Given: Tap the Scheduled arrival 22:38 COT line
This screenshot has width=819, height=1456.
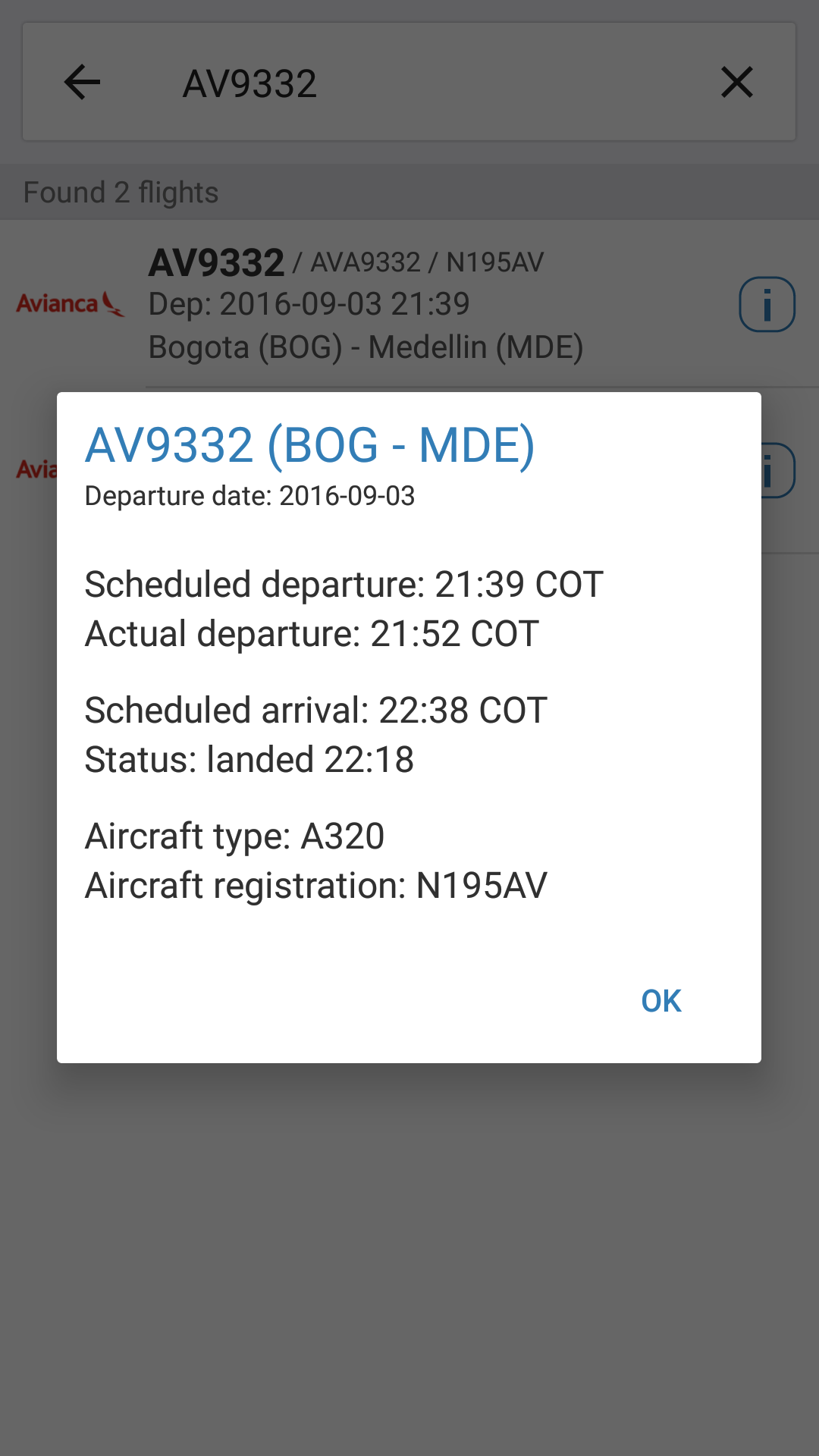Looking at the screenshot, I should point(315,711).
